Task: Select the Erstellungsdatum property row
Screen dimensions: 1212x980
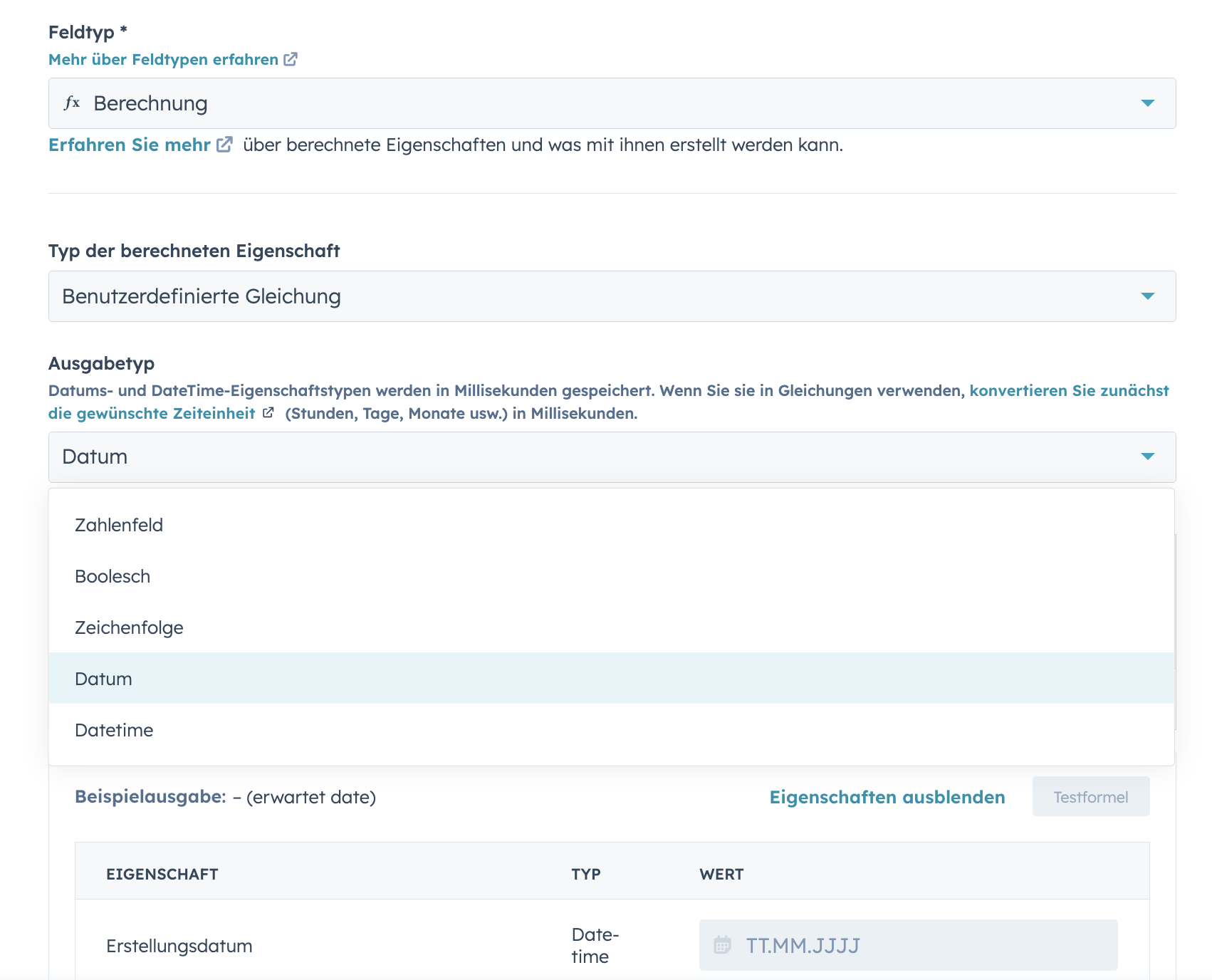Action: [179, 946]
